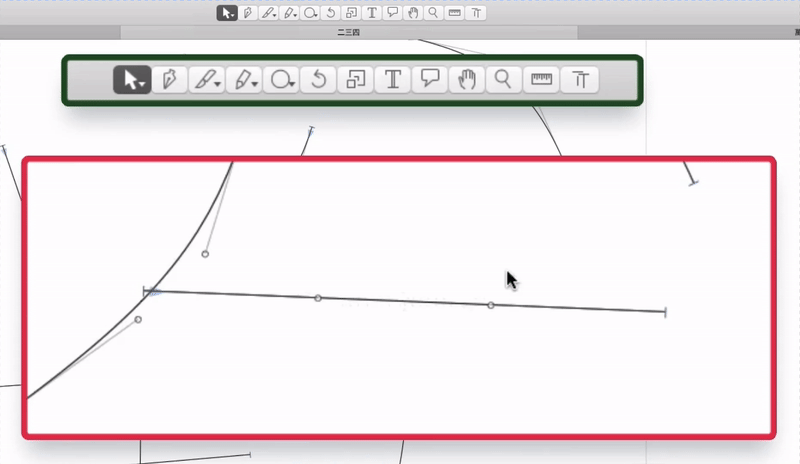This screenshot has width=800, height=464.
Task: Select the left node on the horizontal line
Action: (x=318, y=298)
